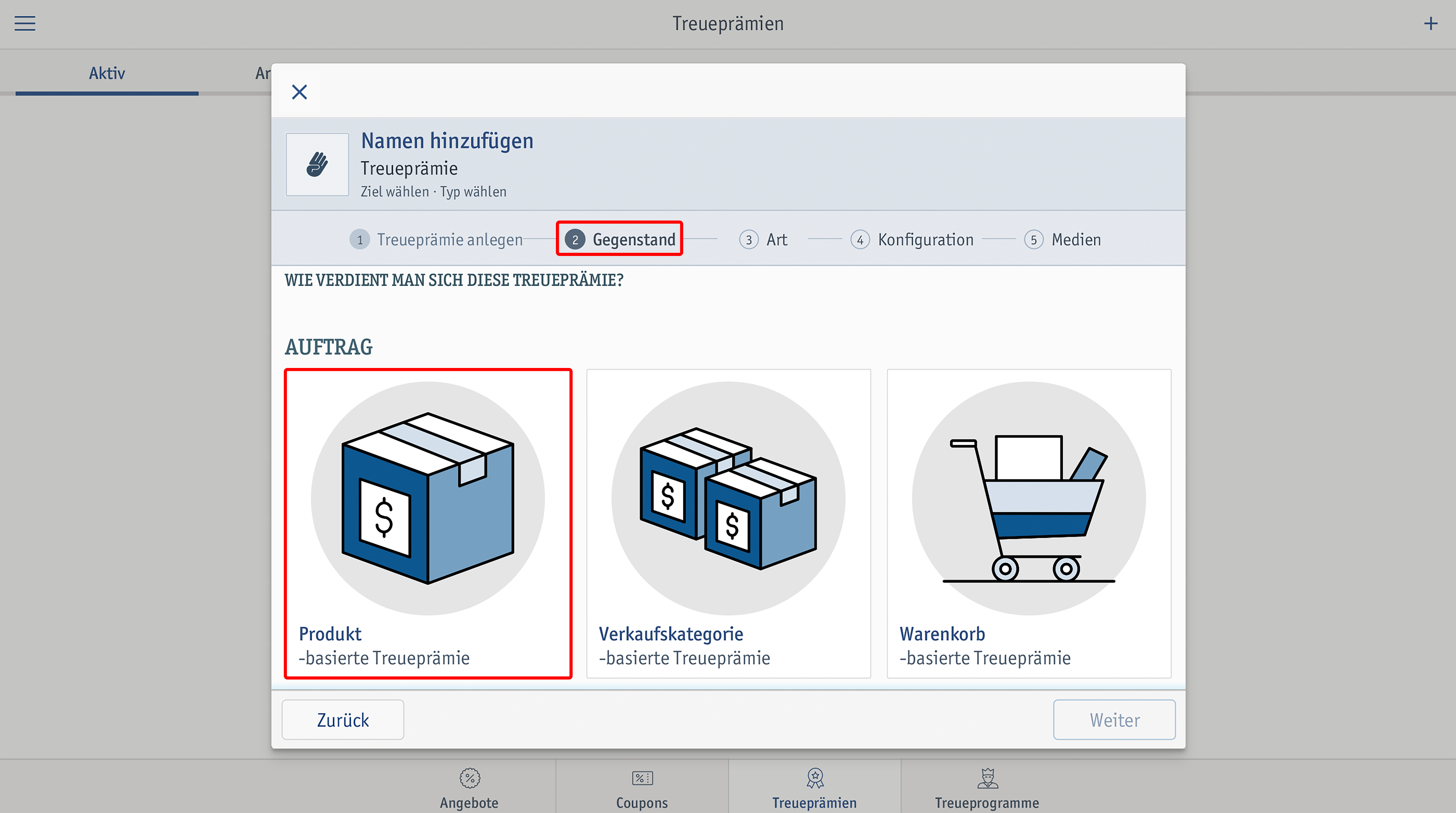Open step 5 Medien
Image resolution: width=1456 pixels, height=813 pixels.
tap(1063, 239)
